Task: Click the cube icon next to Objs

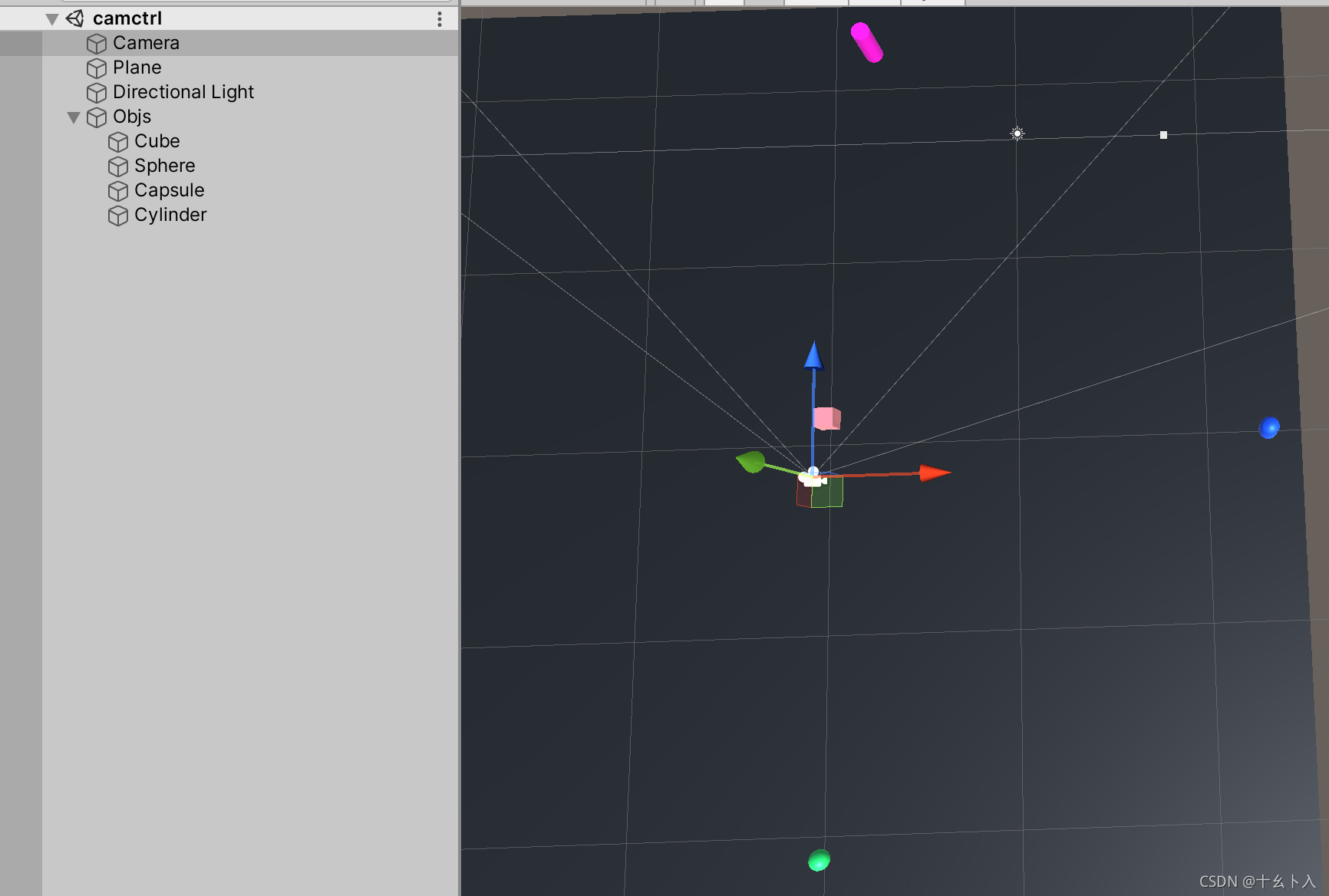Action: pos(97,117)
